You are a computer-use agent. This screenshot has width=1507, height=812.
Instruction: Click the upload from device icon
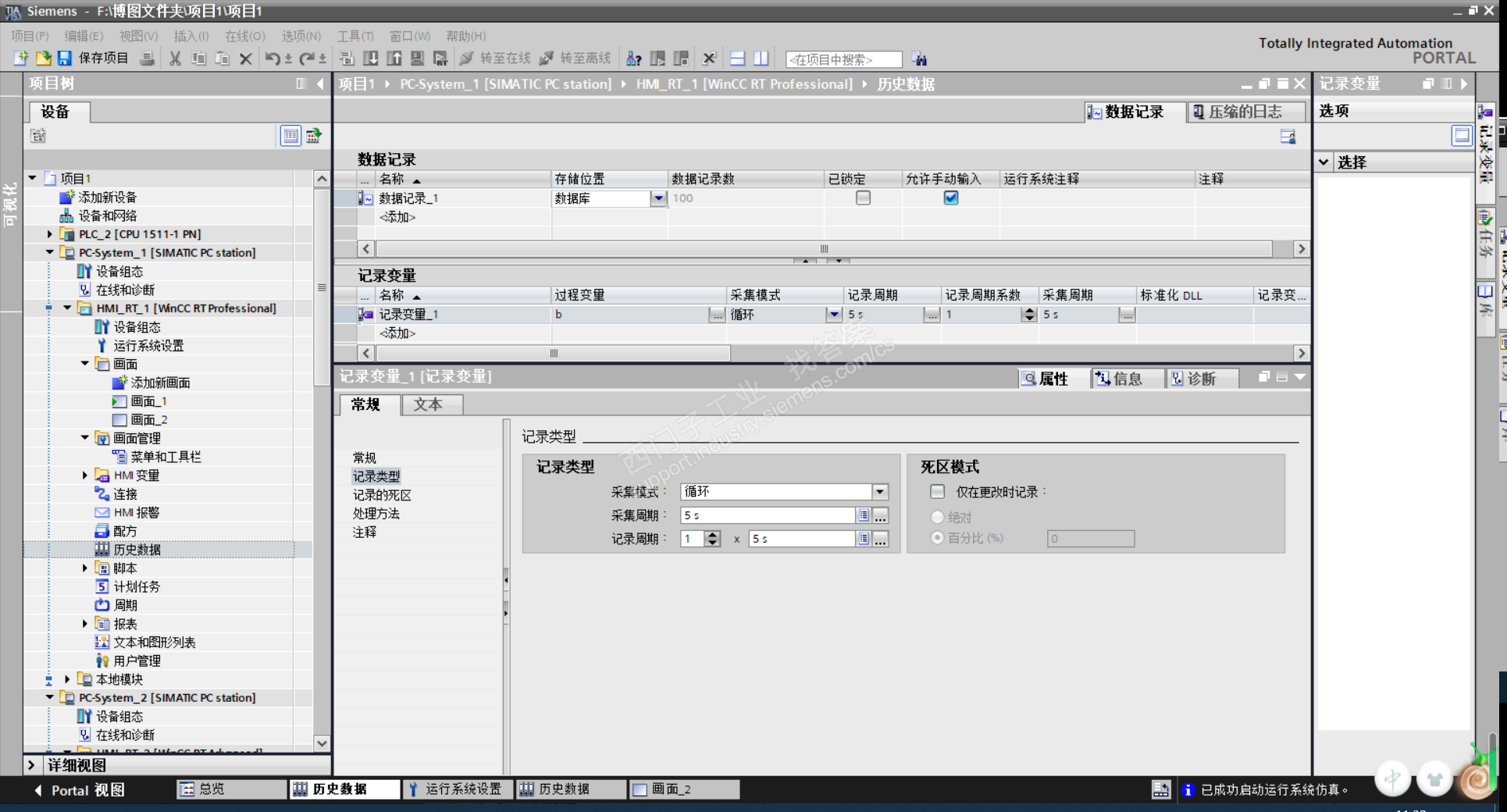tap(394, 59)
